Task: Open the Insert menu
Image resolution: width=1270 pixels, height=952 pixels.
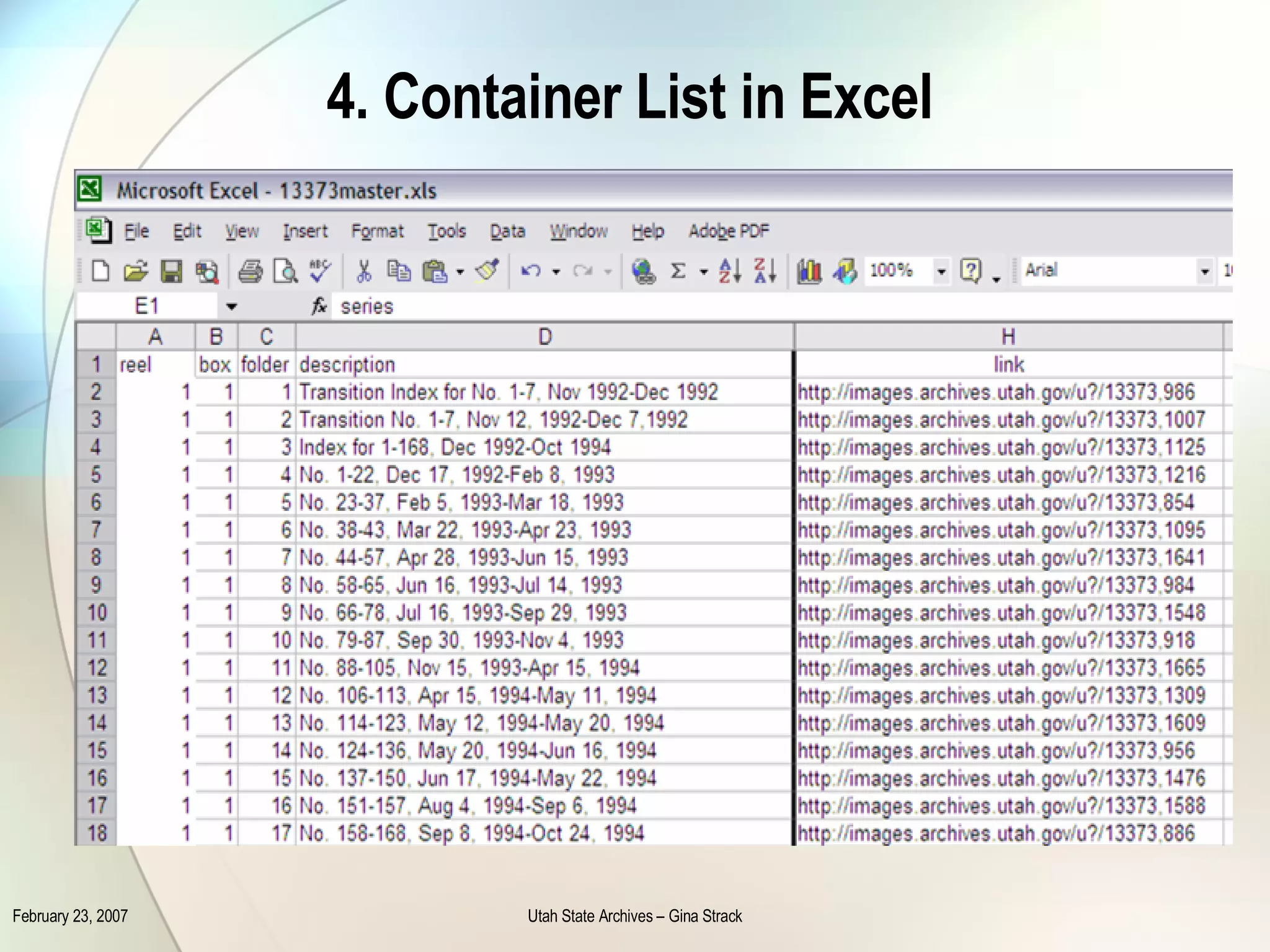Action: (x=305, y=231)
